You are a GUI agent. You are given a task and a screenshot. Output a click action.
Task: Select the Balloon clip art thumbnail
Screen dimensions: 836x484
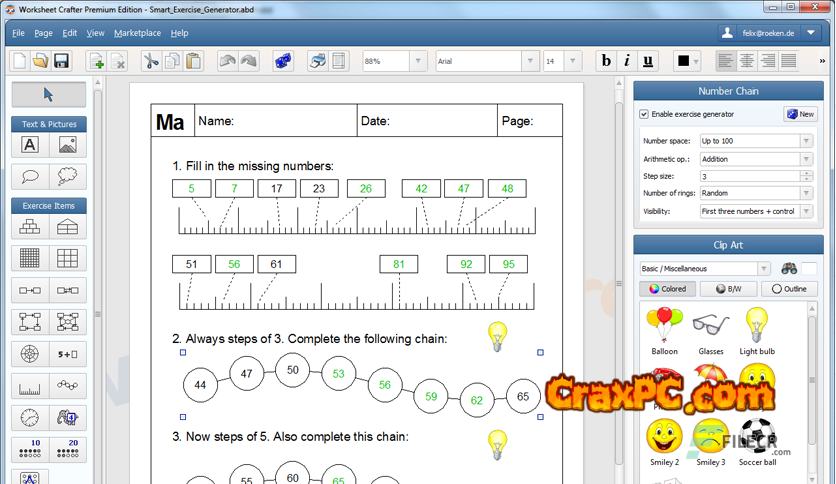coord(664,330)
